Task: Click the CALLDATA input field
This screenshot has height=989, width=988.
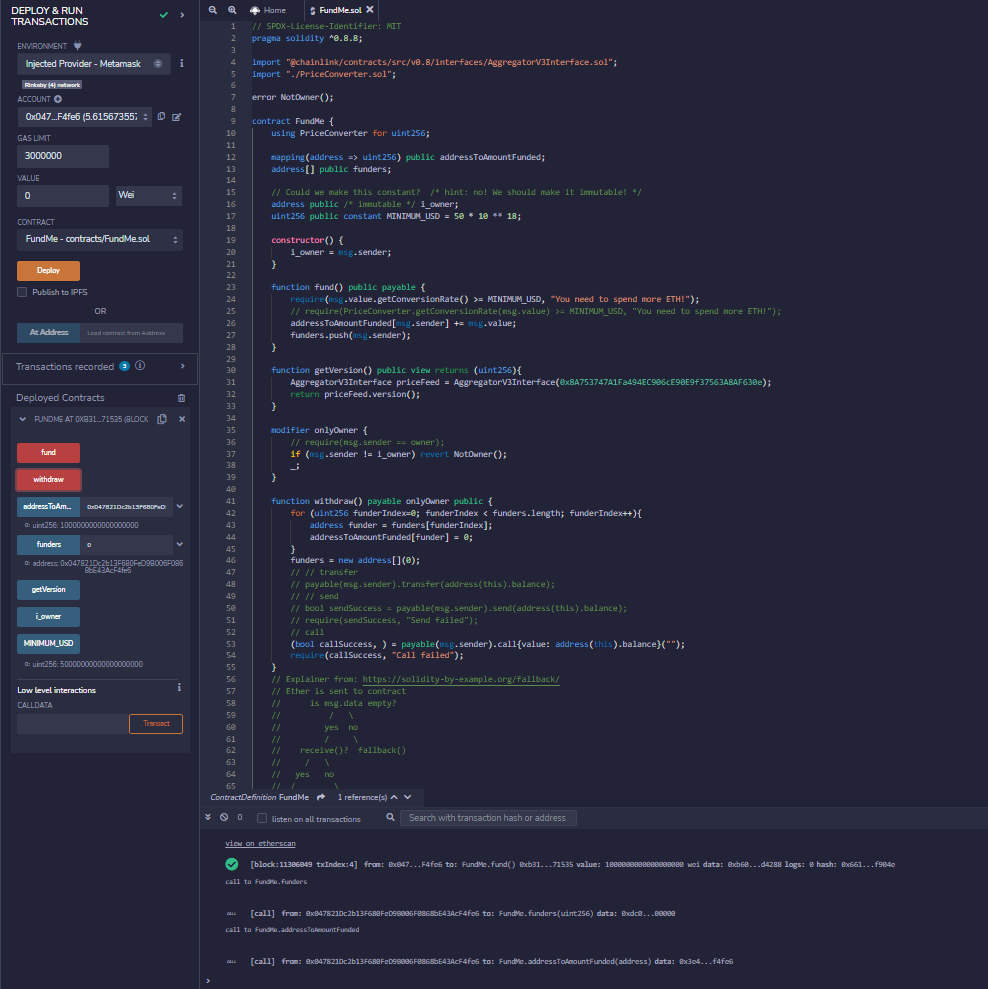Action: coord(73,724)
